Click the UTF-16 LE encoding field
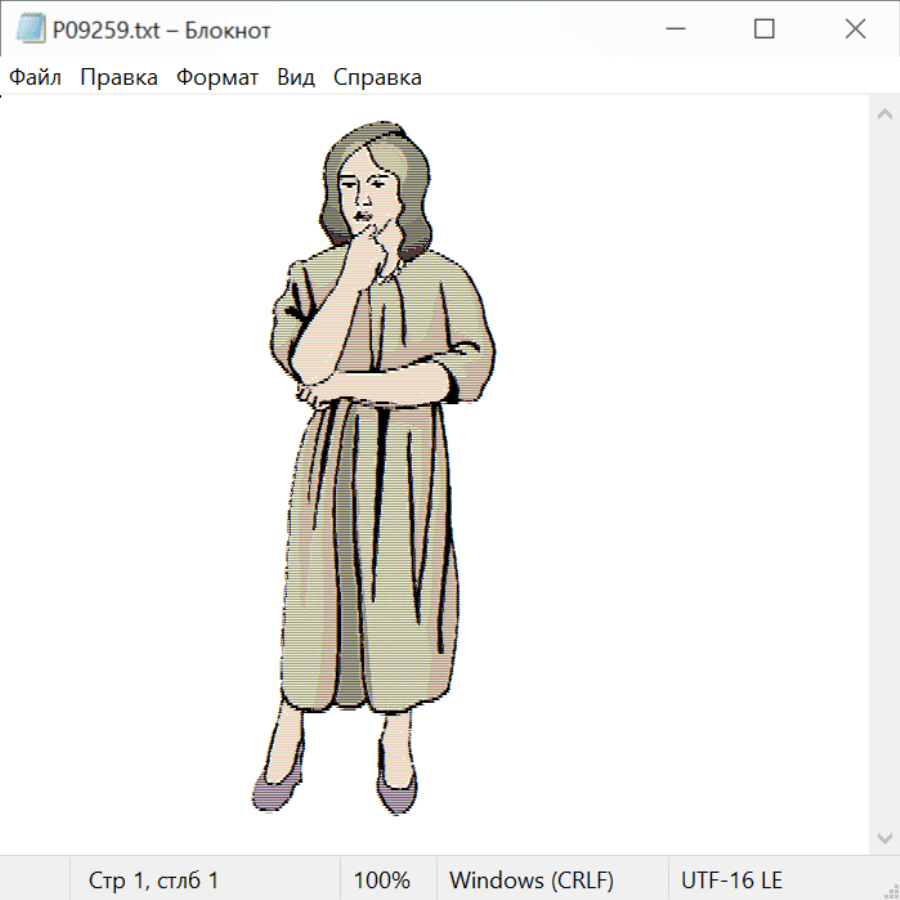 pos(732,881)
